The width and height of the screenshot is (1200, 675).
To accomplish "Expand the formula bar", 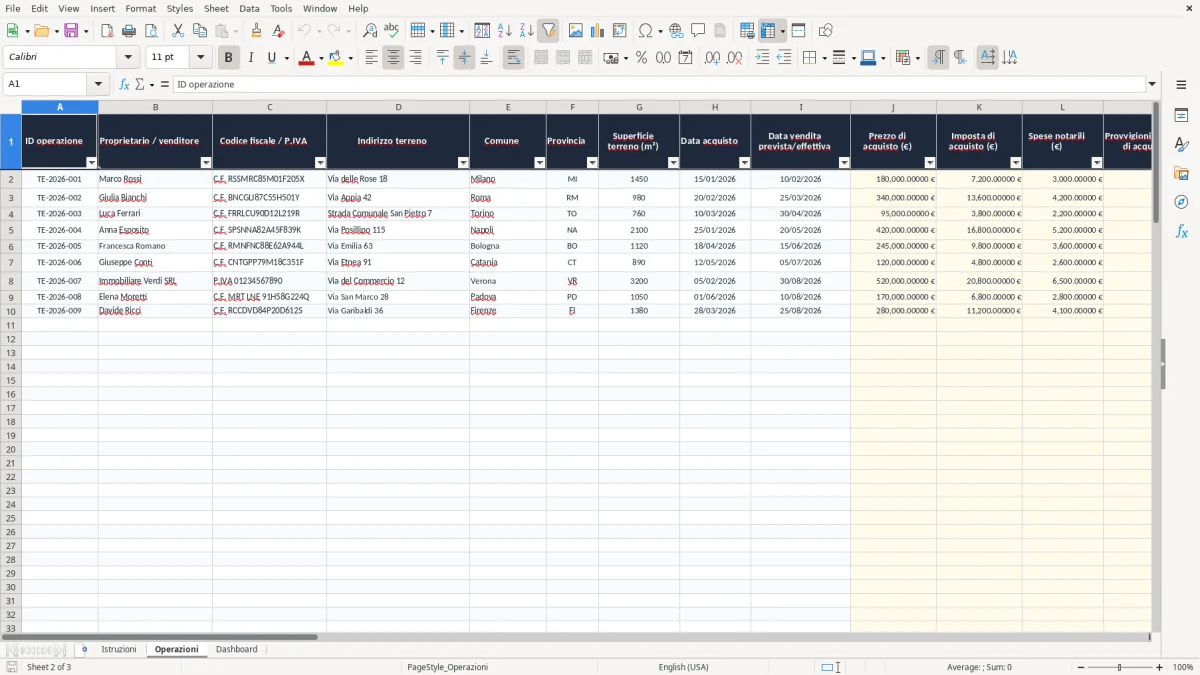I will point(1152,85).
